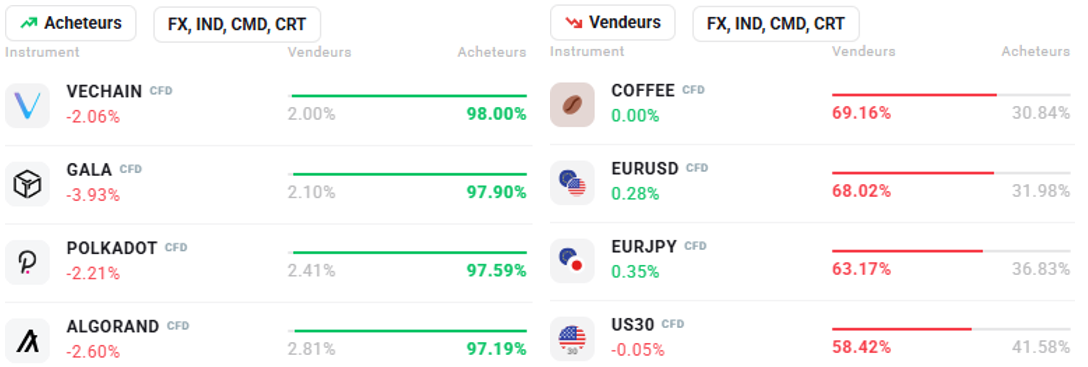Click the Algorand logo icon
The image size is (1088, 367).
click(x=27, y=341)
